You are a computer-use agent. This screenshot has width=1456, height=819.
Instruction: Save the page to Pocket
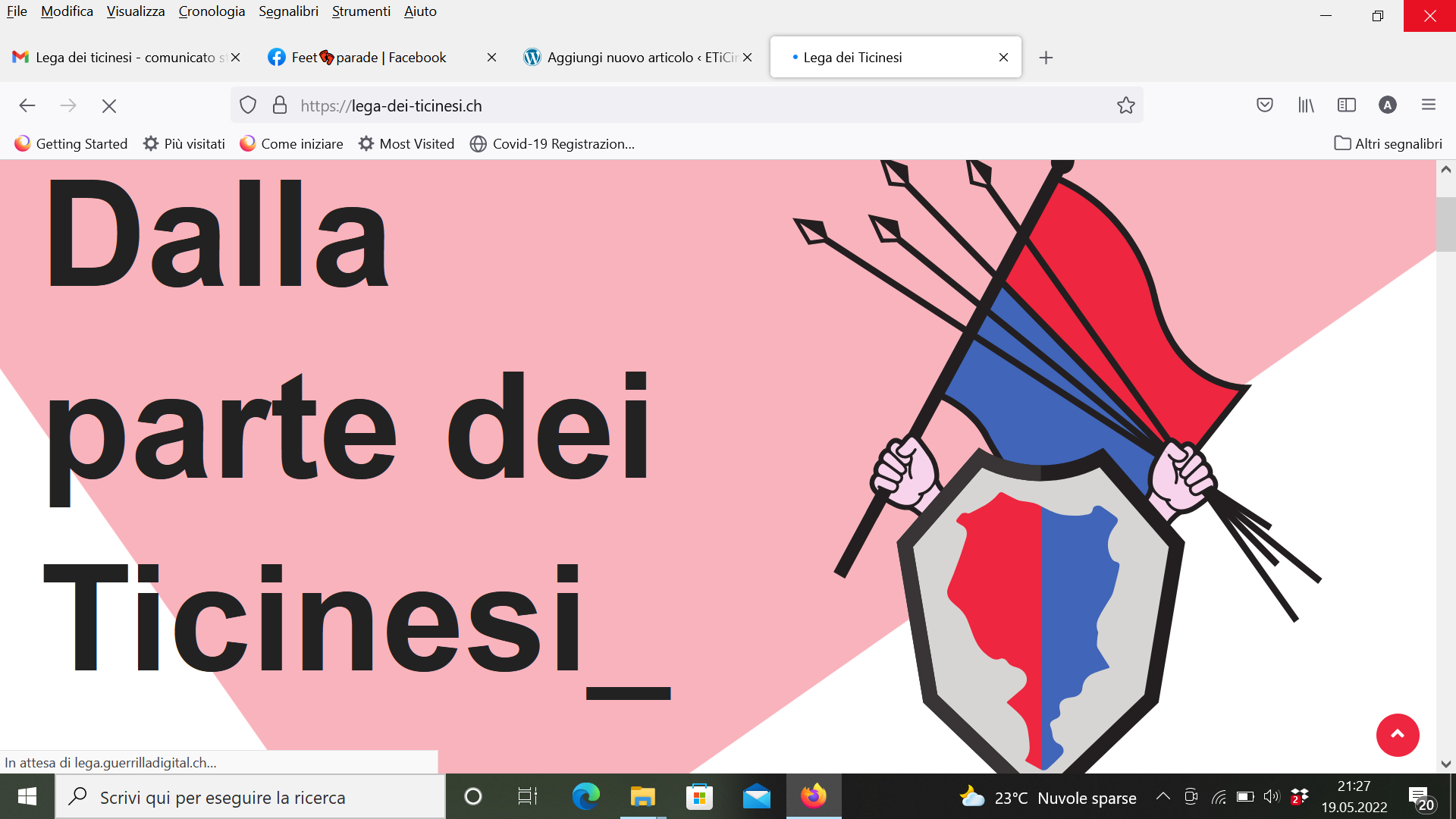[x=1265, y=105]
